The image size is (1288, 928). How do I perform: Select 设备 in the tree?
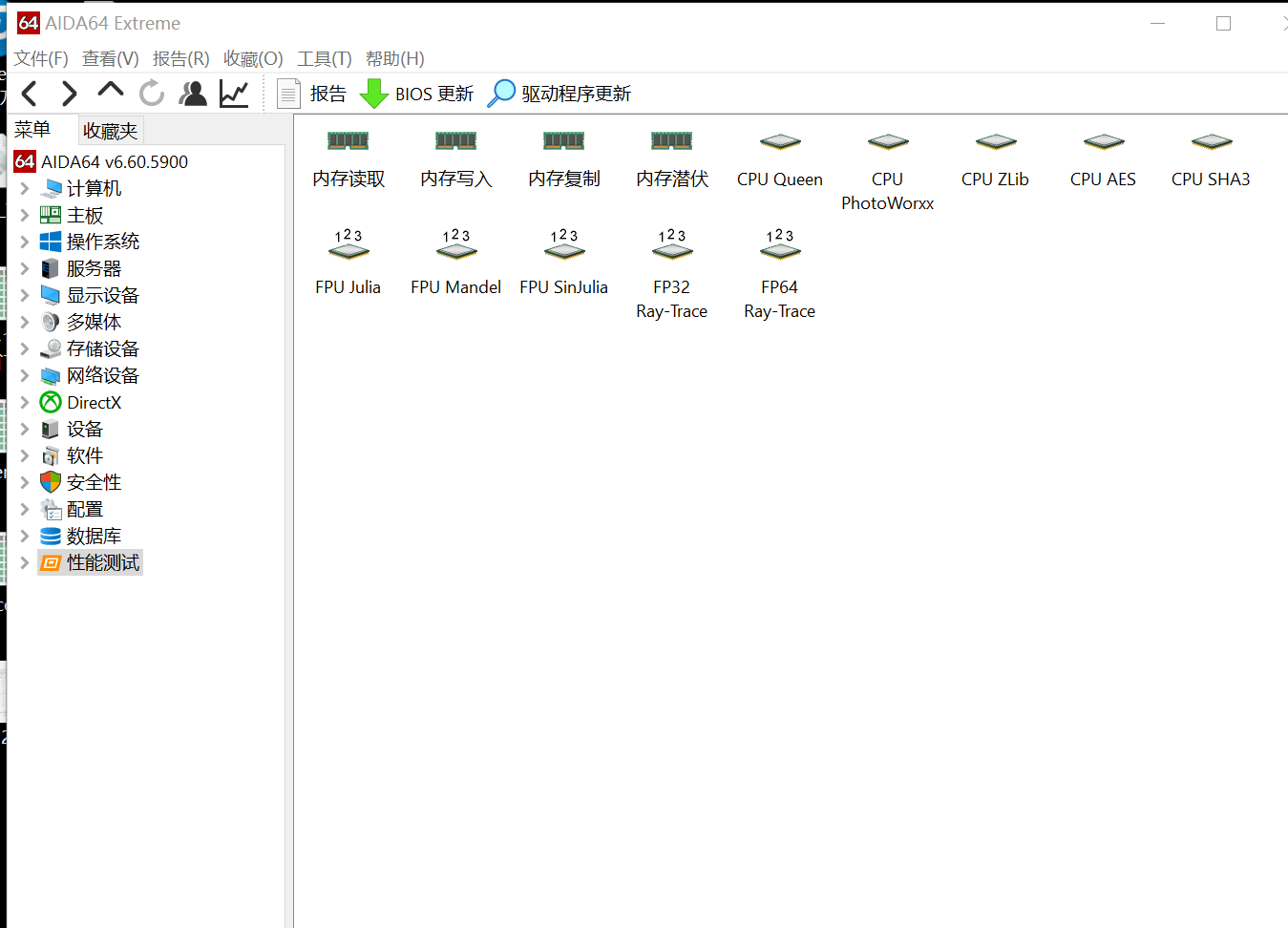tap(84, 429)
